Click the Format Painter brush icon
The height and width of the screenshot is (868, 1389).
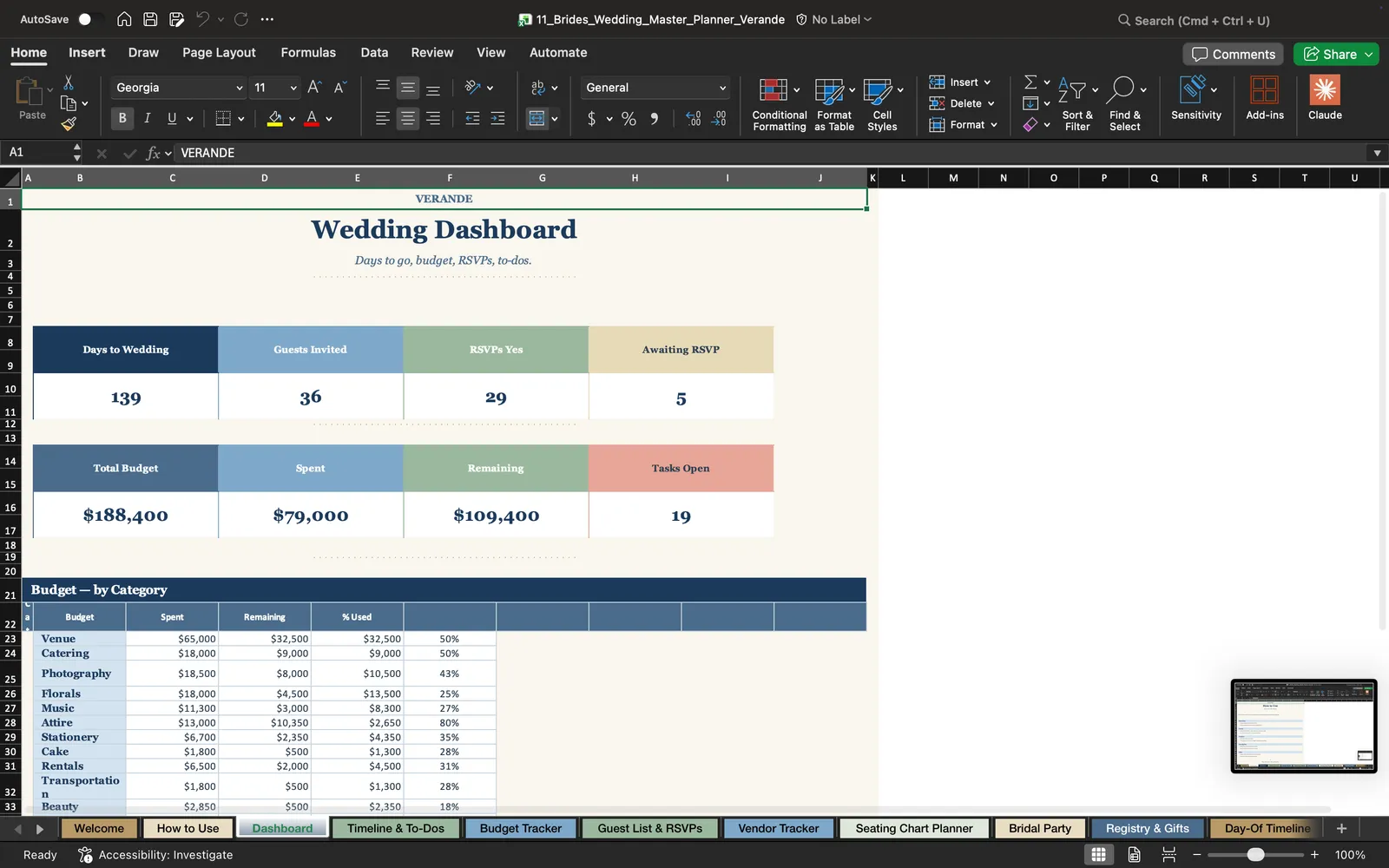[69, 124]
